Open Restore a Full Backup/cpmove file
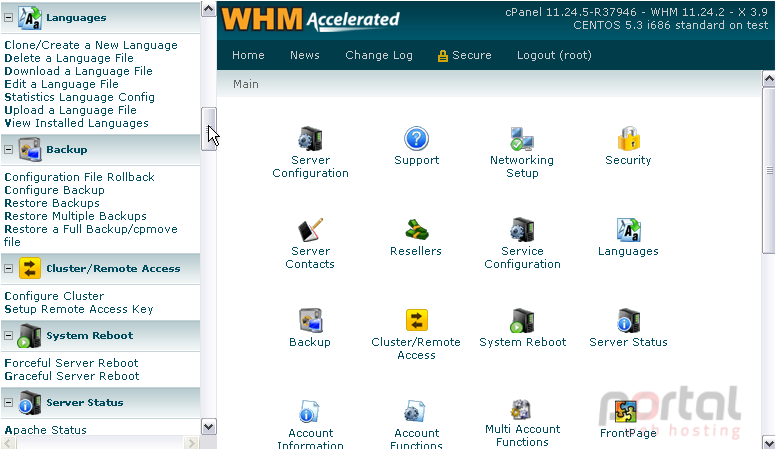This screenshot has height=450, width=776. point(91,236)
